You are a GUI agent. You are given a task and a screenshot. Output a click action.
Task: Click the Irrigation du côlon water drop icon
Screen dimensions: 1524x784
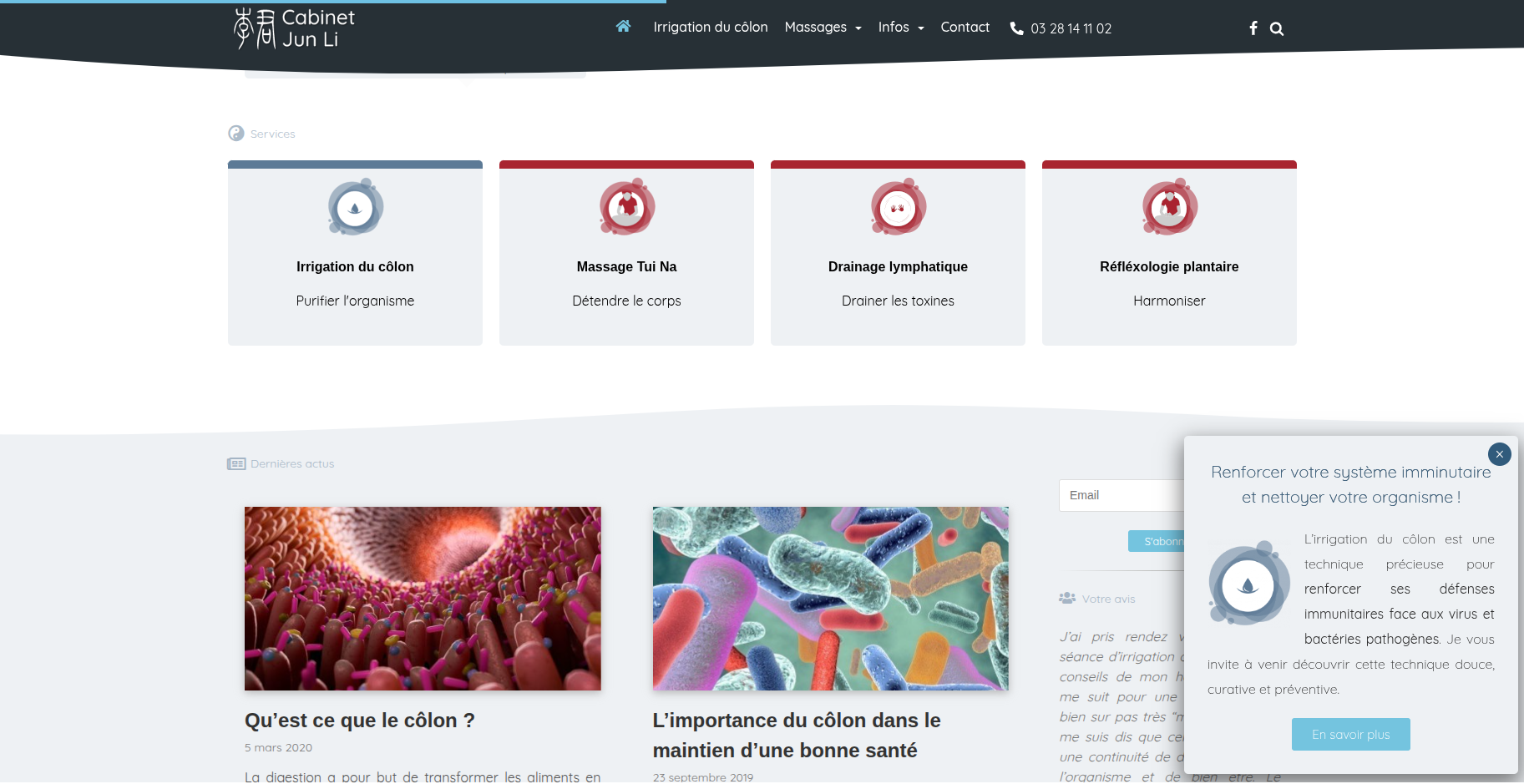(355, 208)
